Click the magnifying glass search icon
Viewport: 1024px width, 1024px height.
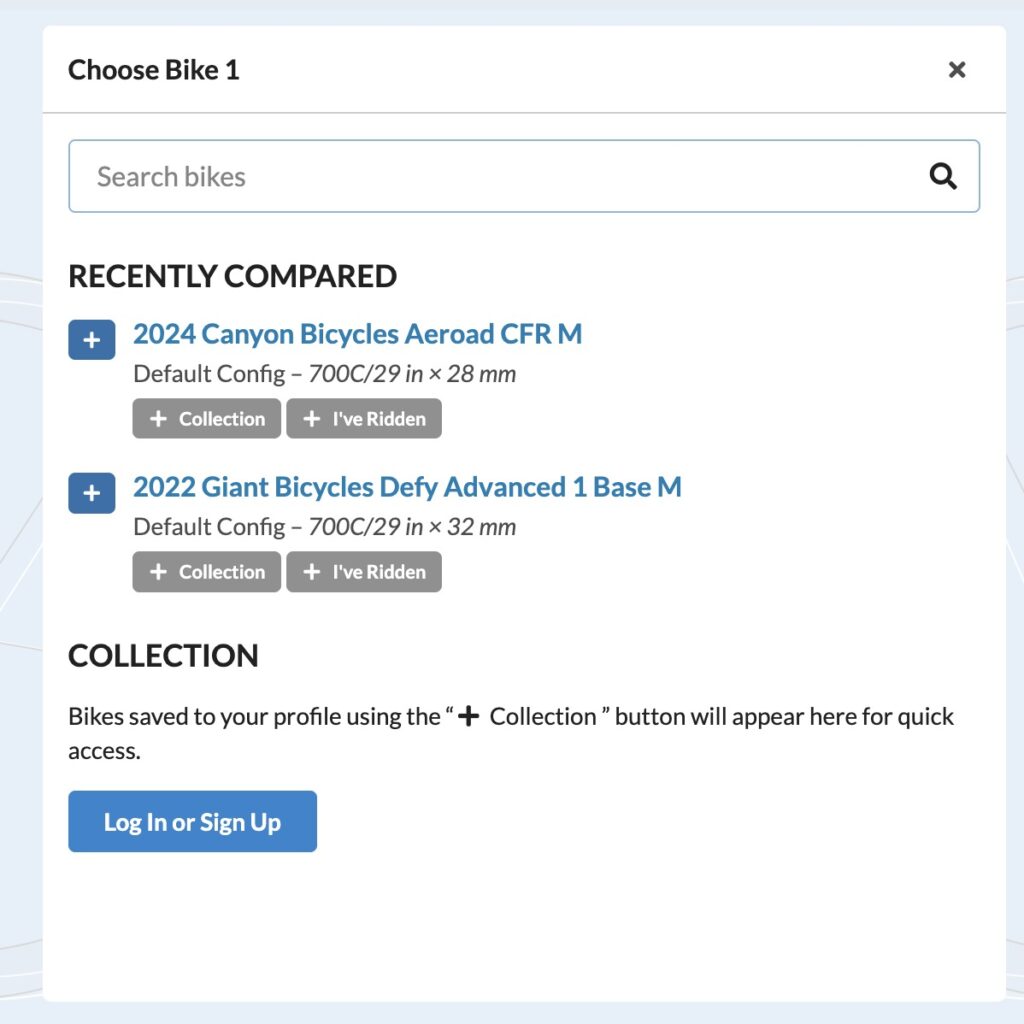(x=942, y=176)
